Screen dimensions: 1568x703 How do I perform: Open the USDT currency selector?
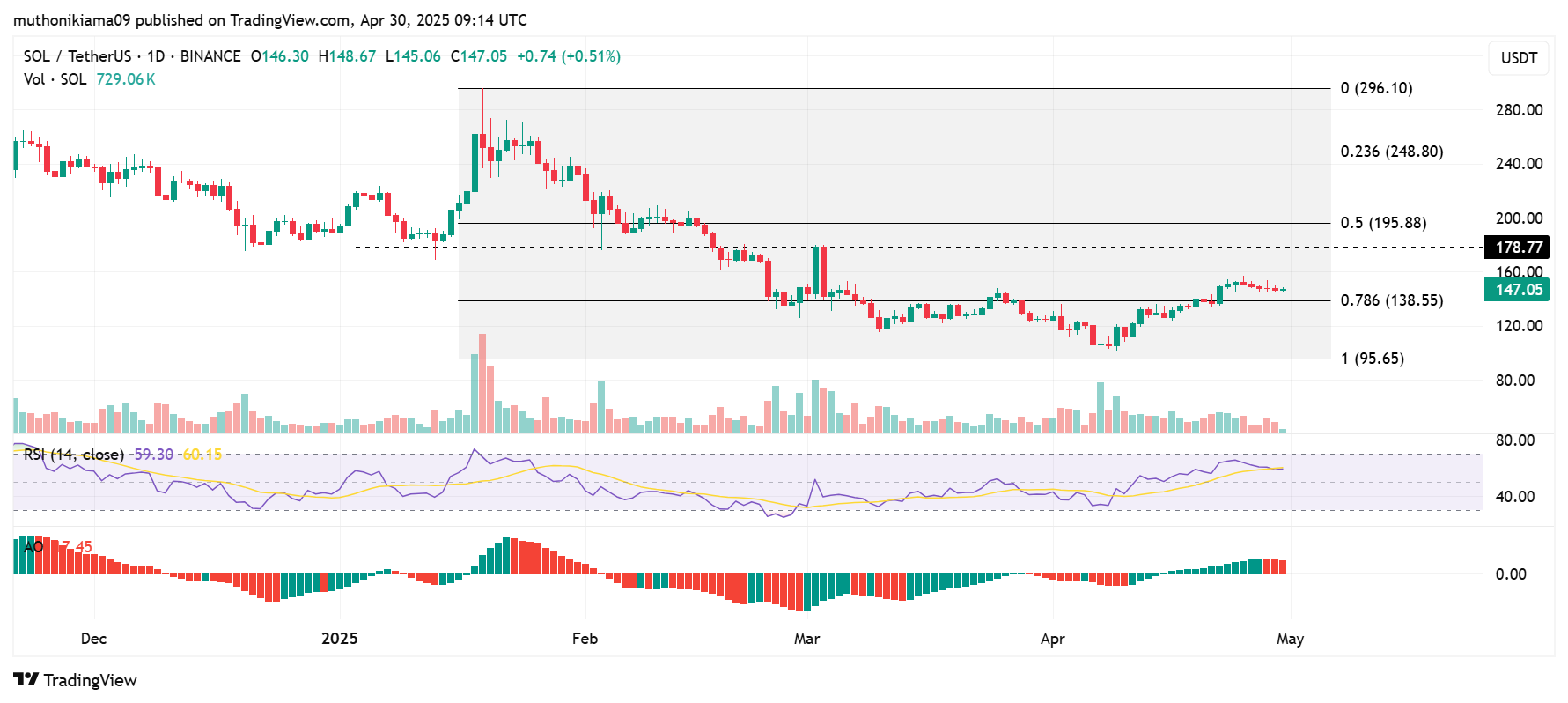1518,58
